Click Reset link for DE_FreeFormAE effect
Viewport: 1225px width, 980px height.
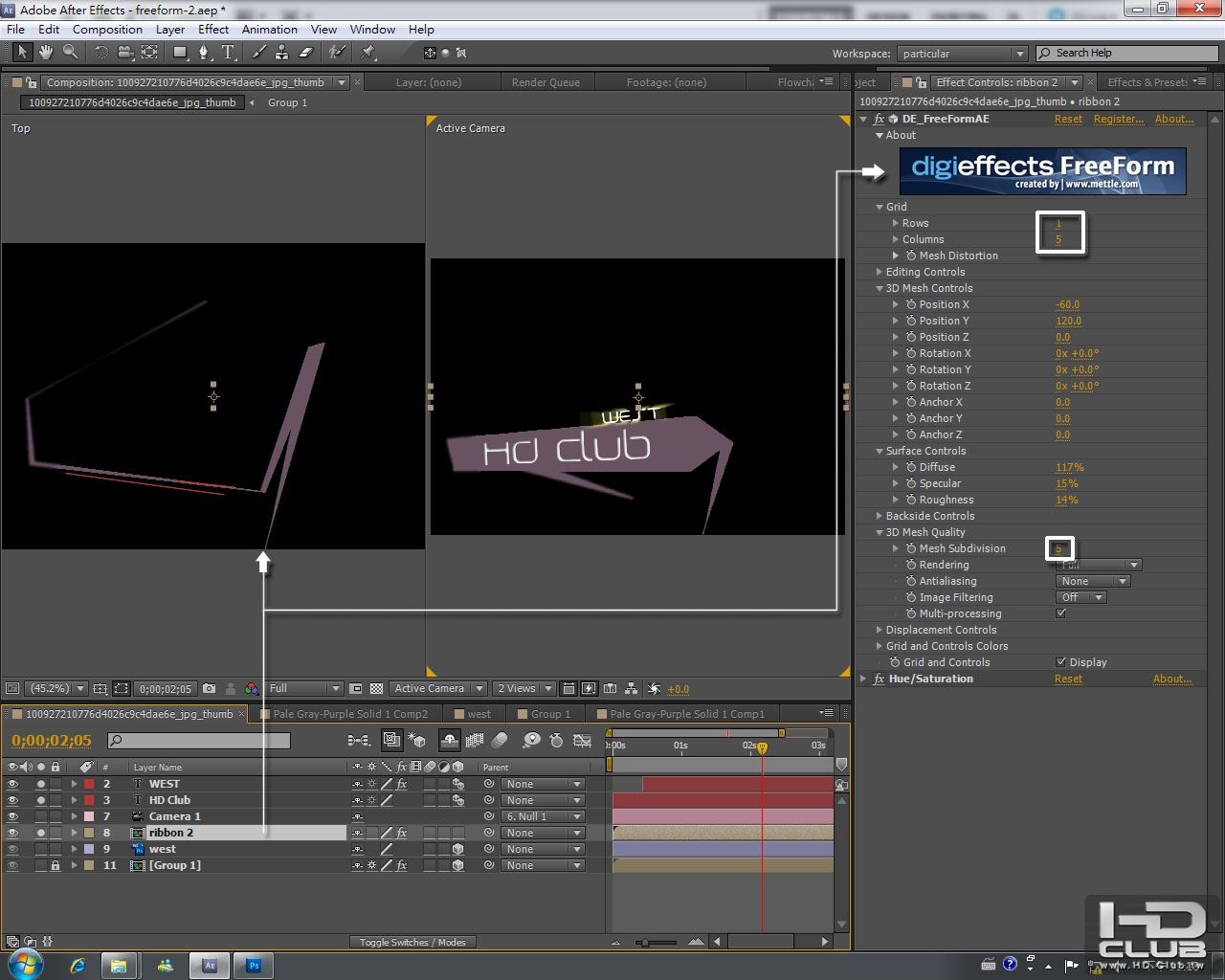pos(1068,119)
